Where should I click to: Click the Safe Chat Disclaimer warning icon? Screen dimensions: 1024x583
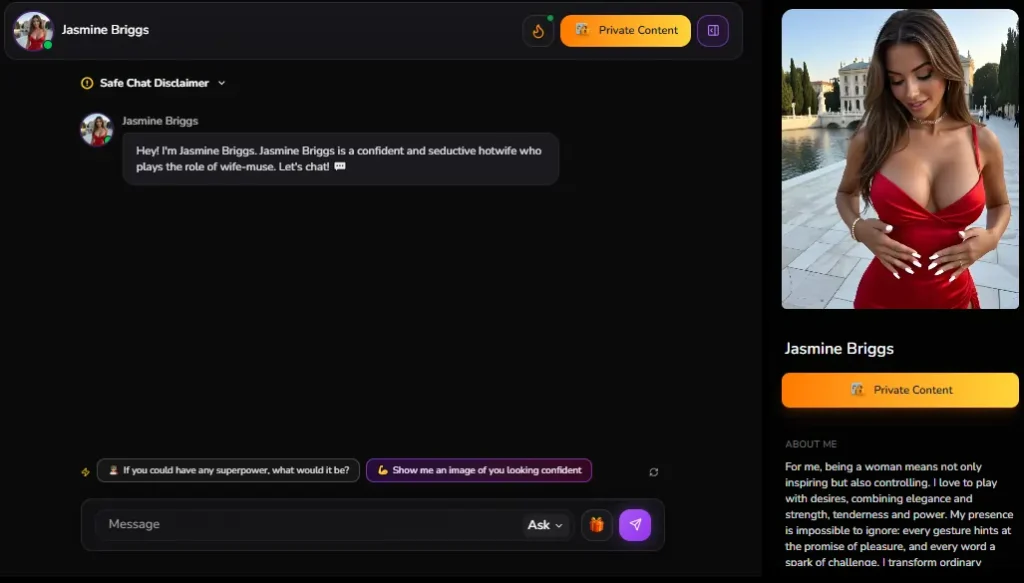pyautogui.click(x=87, y=83)
